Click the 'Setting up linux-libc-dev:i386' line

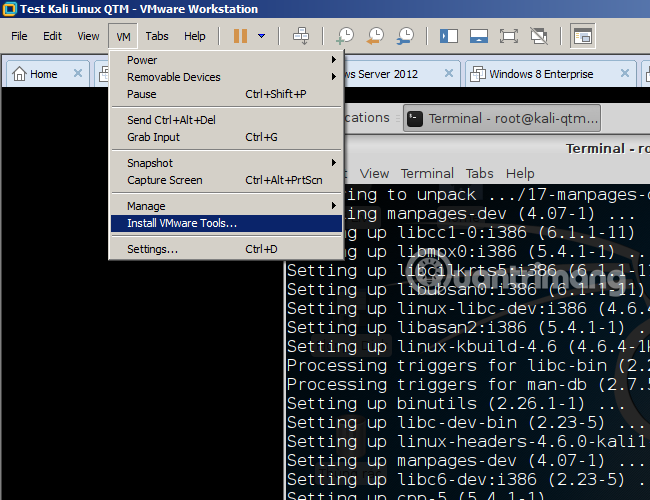(x=468, y=308)
